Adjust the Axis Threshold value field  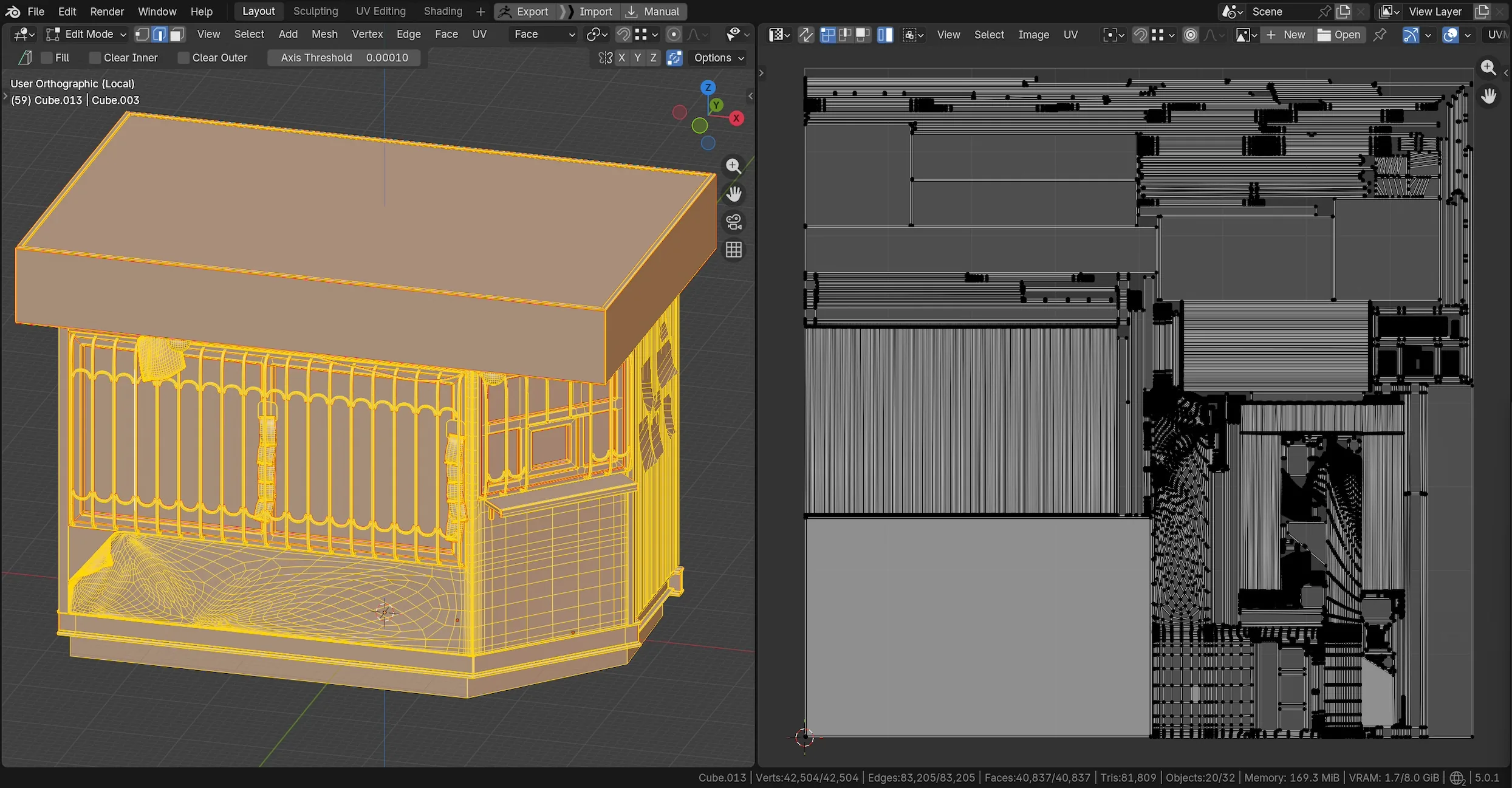344,58
